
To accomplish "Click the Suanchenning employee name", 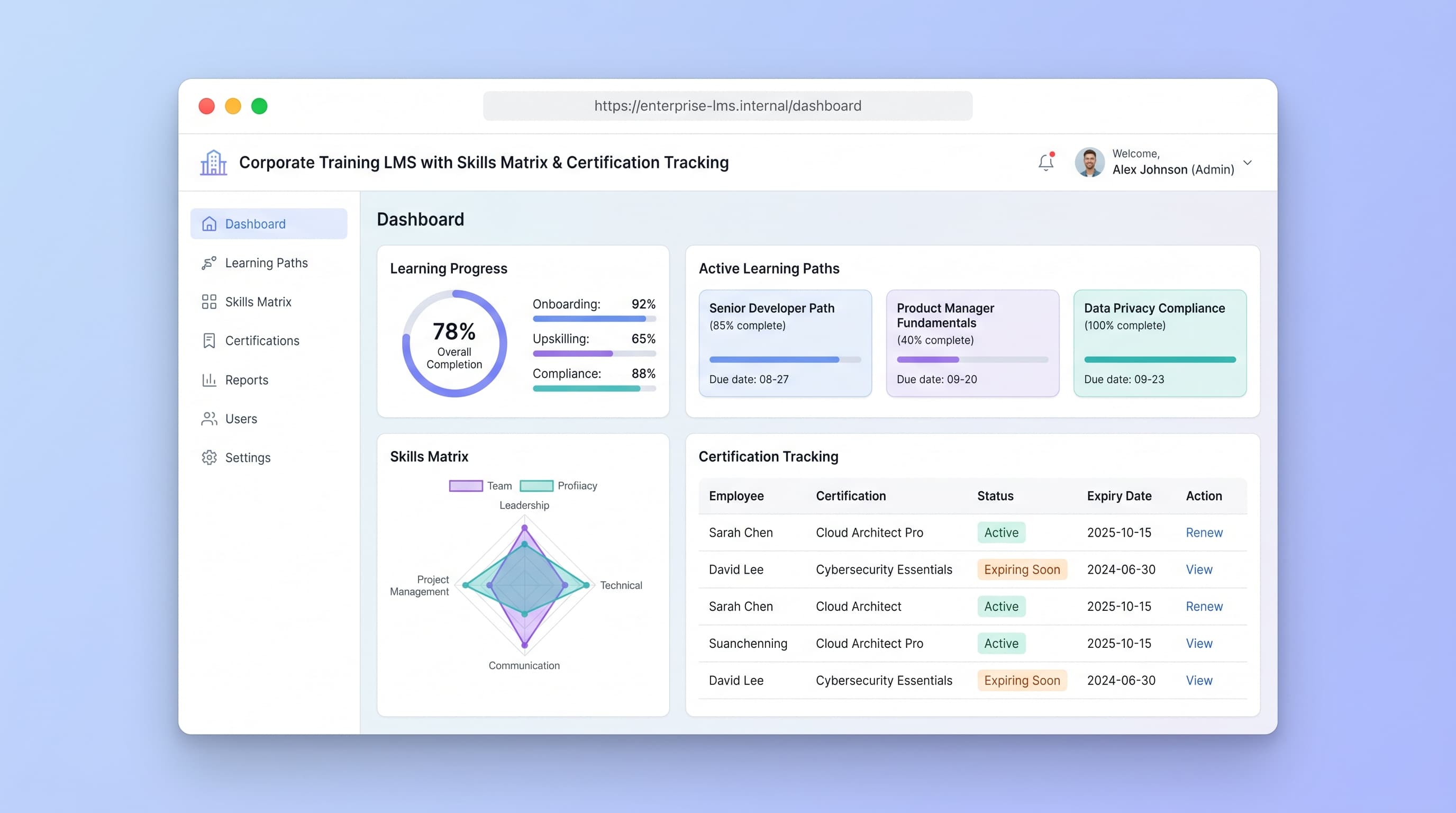I will 748,644.
